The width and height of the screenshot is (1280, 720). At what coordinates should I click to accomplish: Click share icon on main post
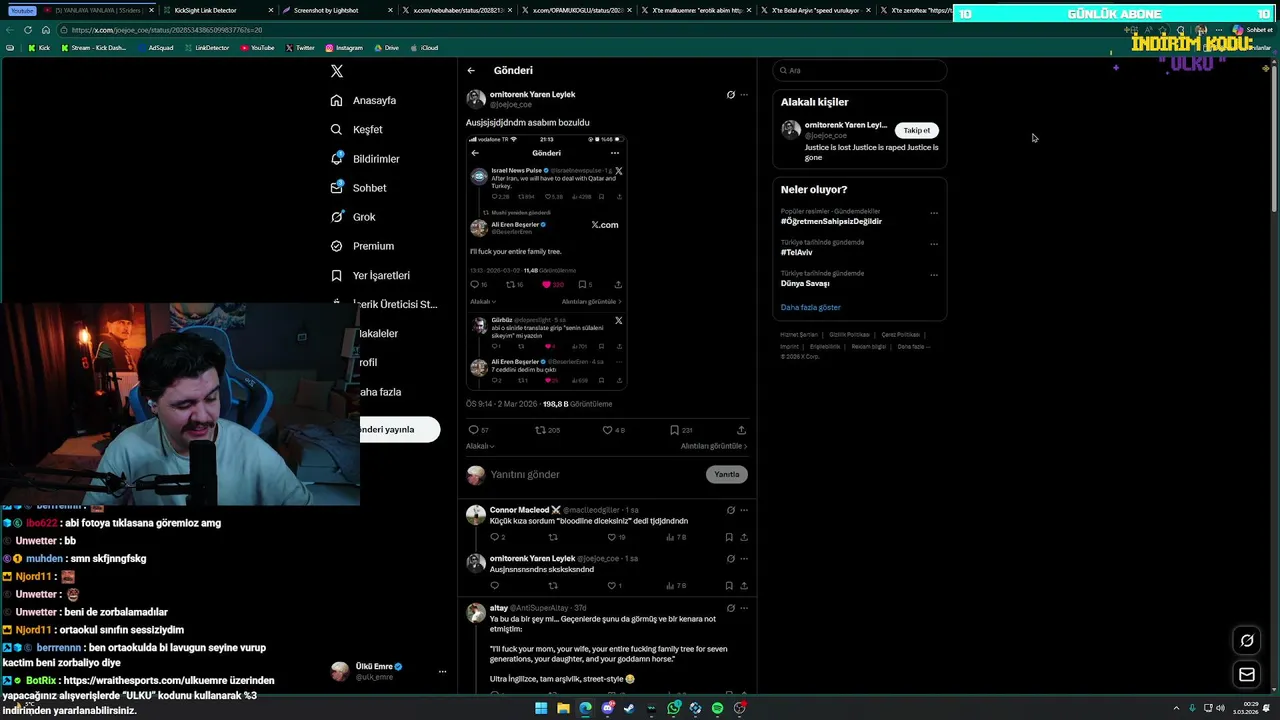click(x=741, y=430)
